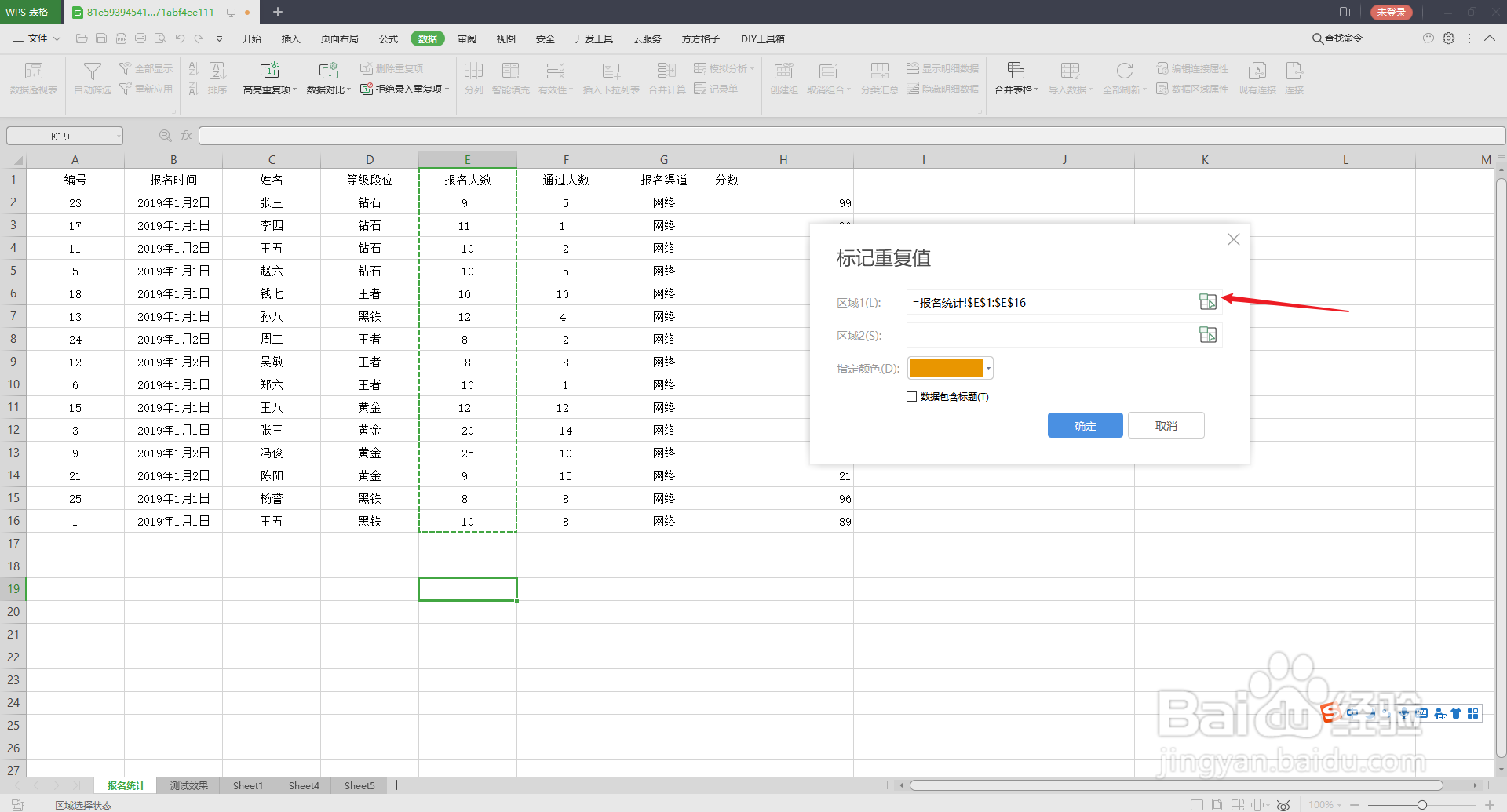Click the 创建组 group icon

coord(783,71)
